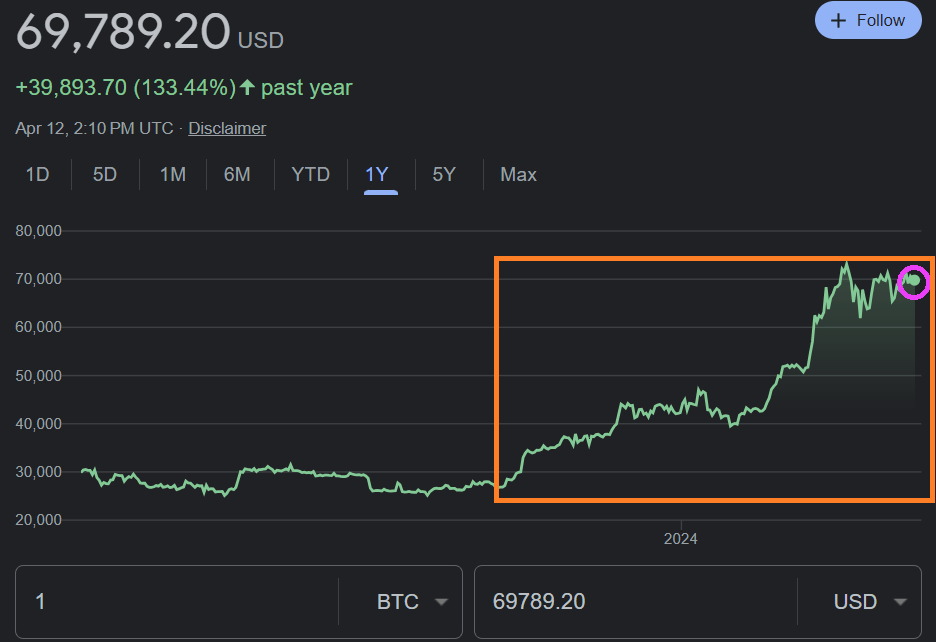
Task: Show the Max time range
Action: pos(518,174)
